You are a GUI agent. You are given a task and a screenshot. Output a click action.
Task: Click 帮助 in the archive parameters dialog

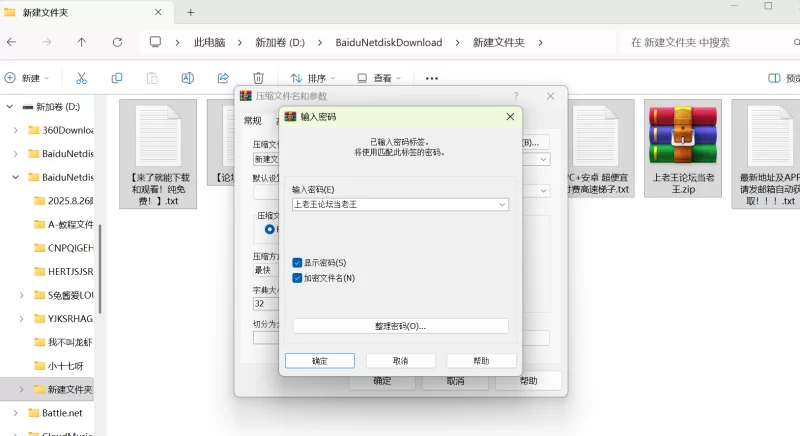click(528, 381)
